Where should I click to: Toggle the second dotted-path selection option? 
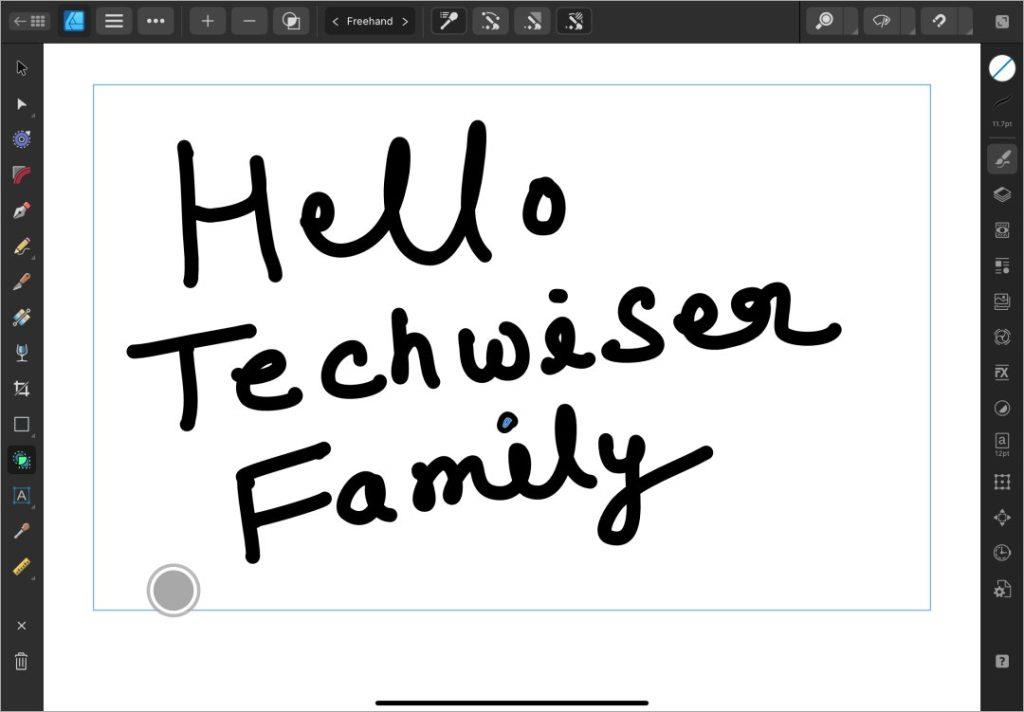click(x=490, y=22)
